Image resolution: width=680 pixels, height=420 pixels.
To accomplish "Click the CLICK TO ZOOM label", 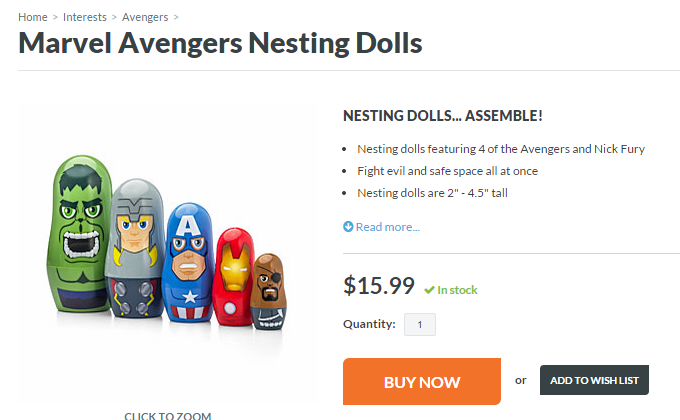I will pyautogui.click(x=168, y=415).
